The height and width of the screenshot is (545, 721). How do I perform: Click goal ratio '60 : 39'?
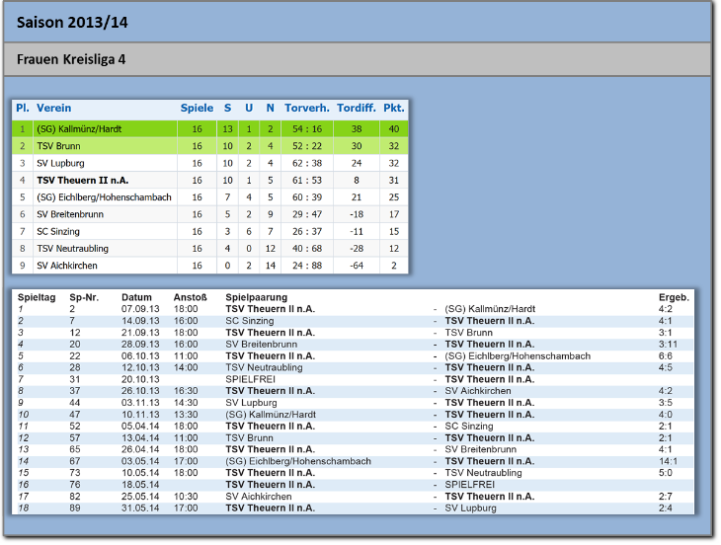pyautogui.click(x=307, y=197)
